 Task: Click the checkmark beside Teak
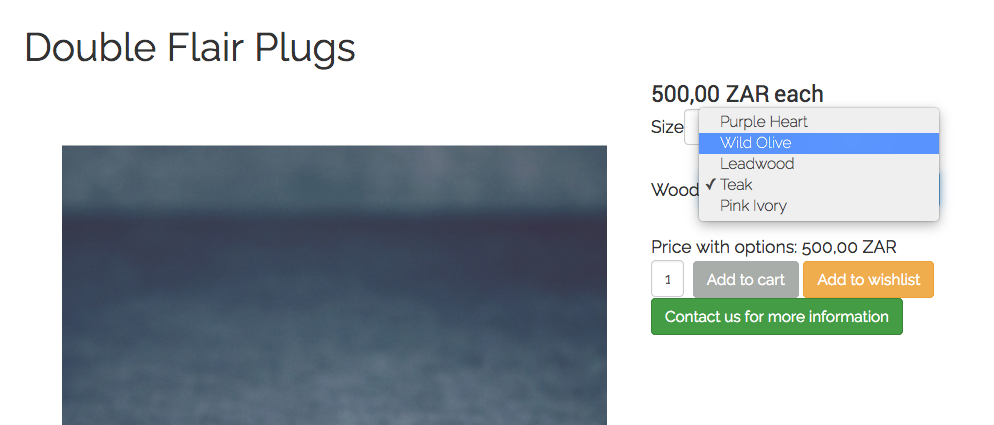click(x=710, y=185)
